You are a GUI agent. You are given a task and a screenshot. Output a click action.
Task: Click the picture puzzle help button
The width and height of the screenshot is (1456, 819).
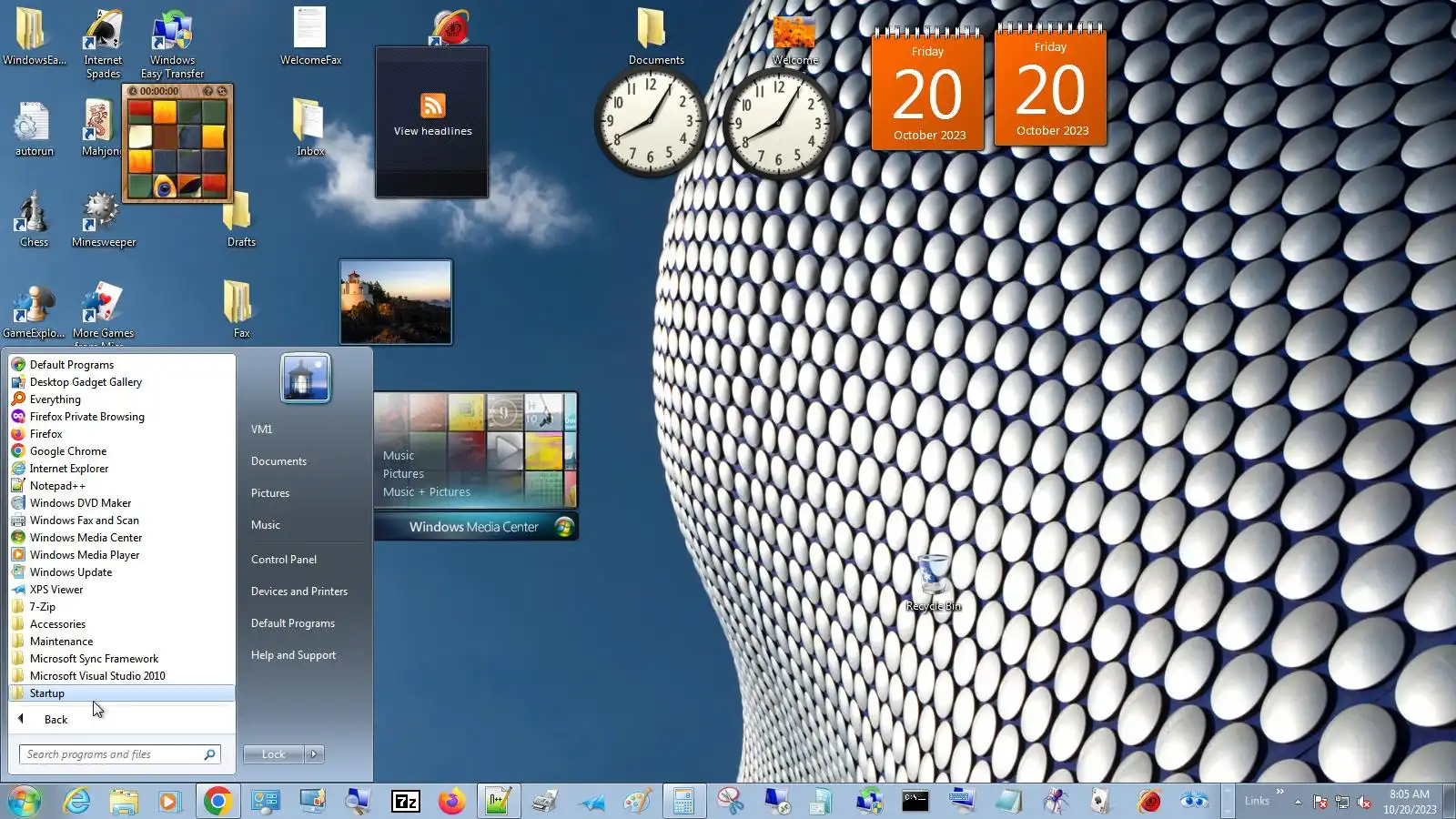[207, 91]
